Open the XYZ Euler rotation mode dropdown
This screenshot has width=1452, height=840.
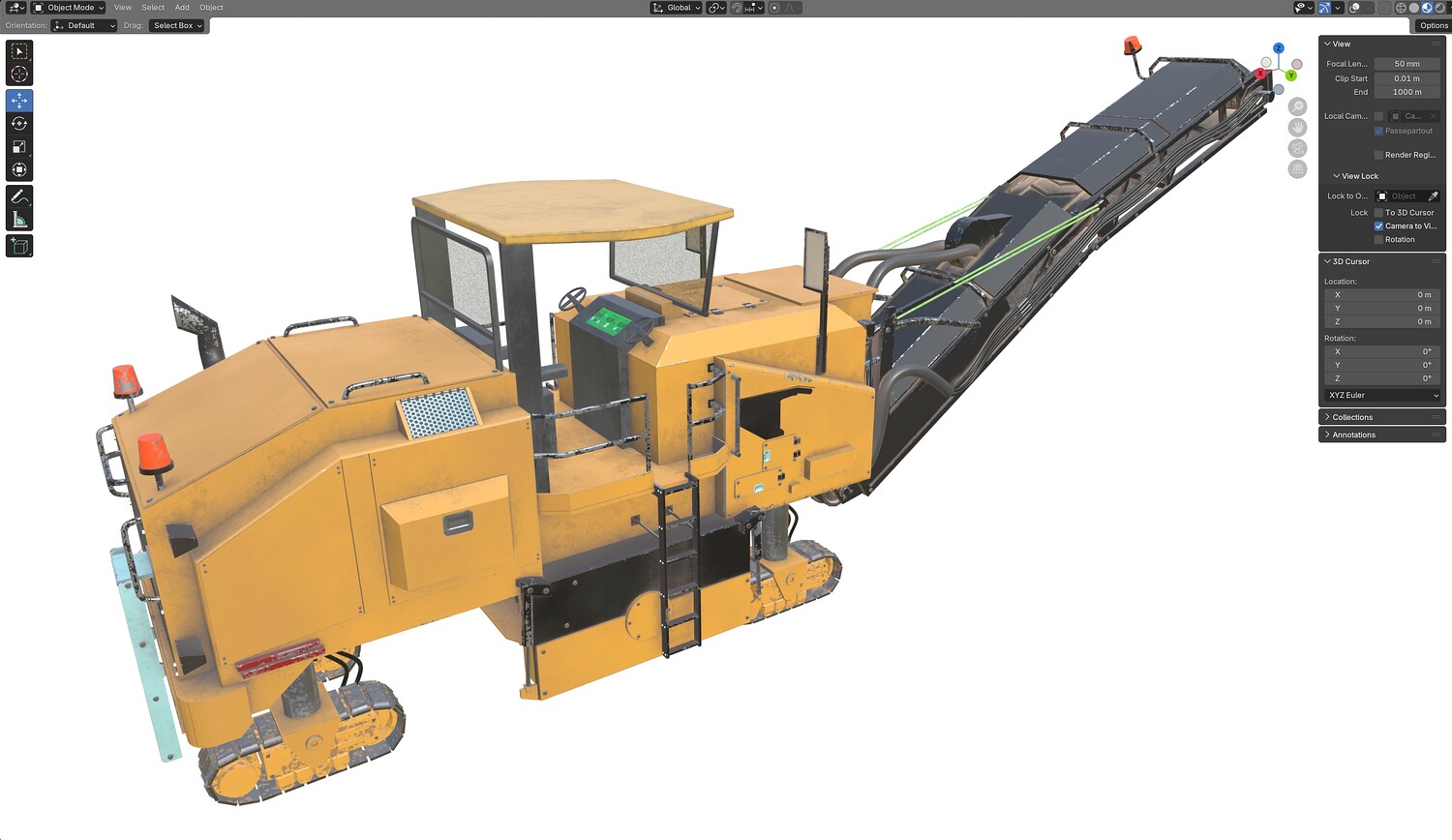(x=1382, y=396)
